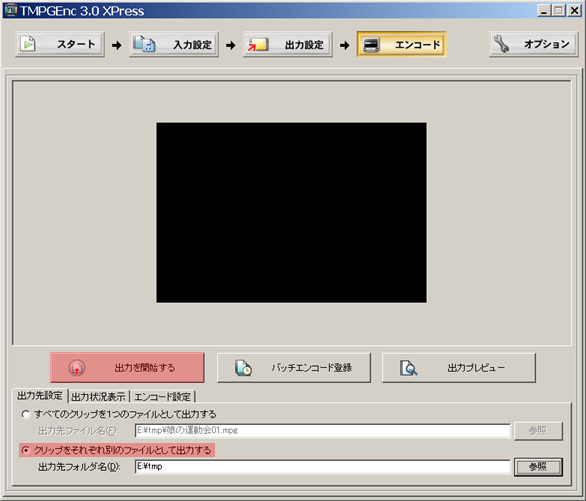Select the エンコード step button
Screen dimensions: 586x501
tap(402, 44)
